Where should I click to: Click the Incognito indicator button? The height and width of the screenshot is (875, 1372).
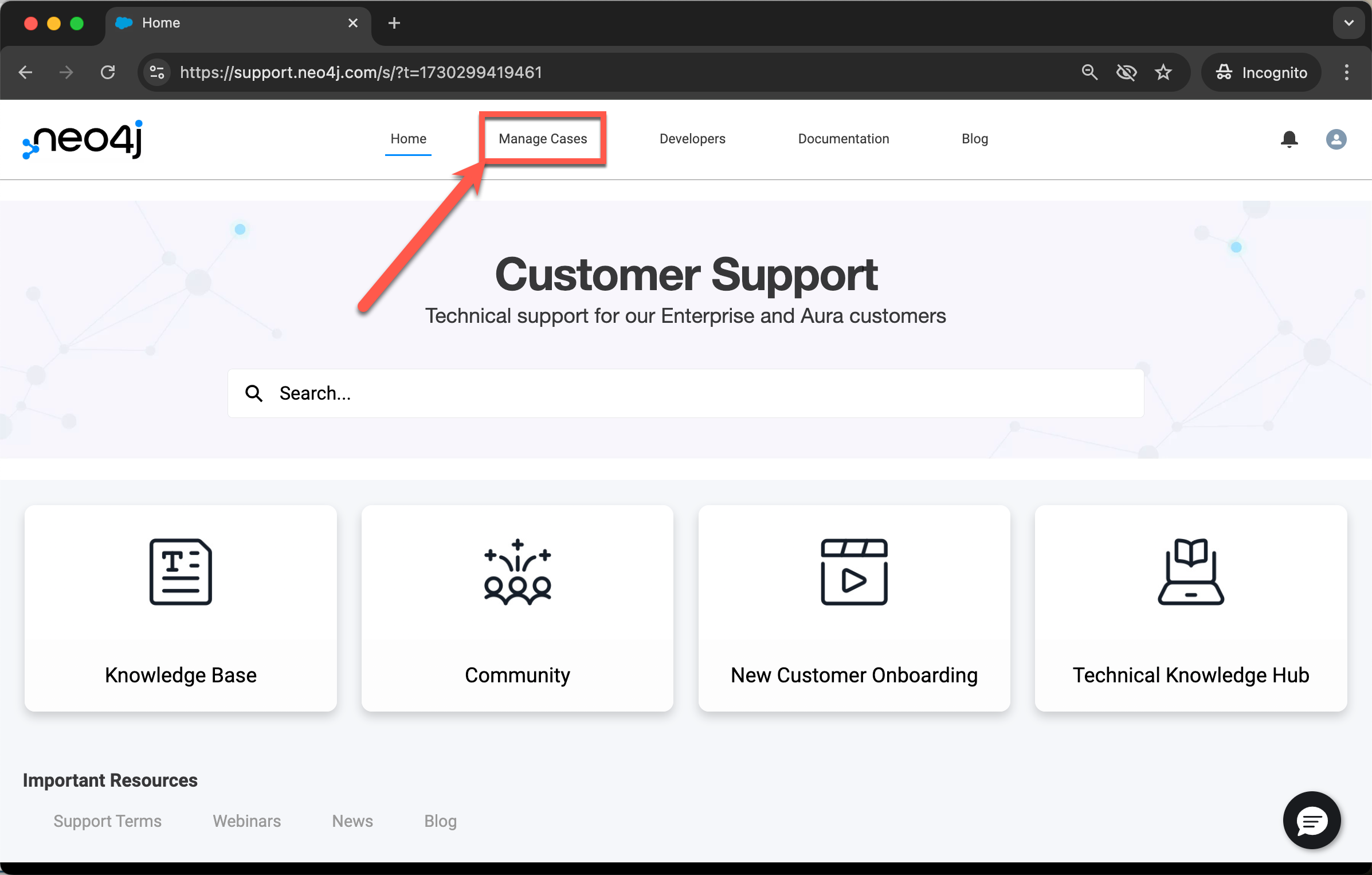coord(1261,72)
